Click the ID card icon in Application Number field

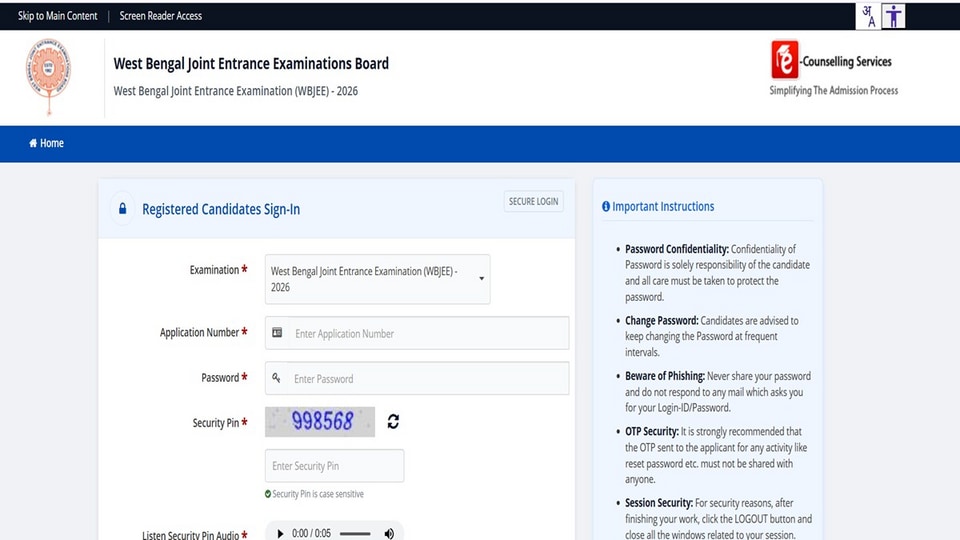pyautogui.click(x=277, y=332)
